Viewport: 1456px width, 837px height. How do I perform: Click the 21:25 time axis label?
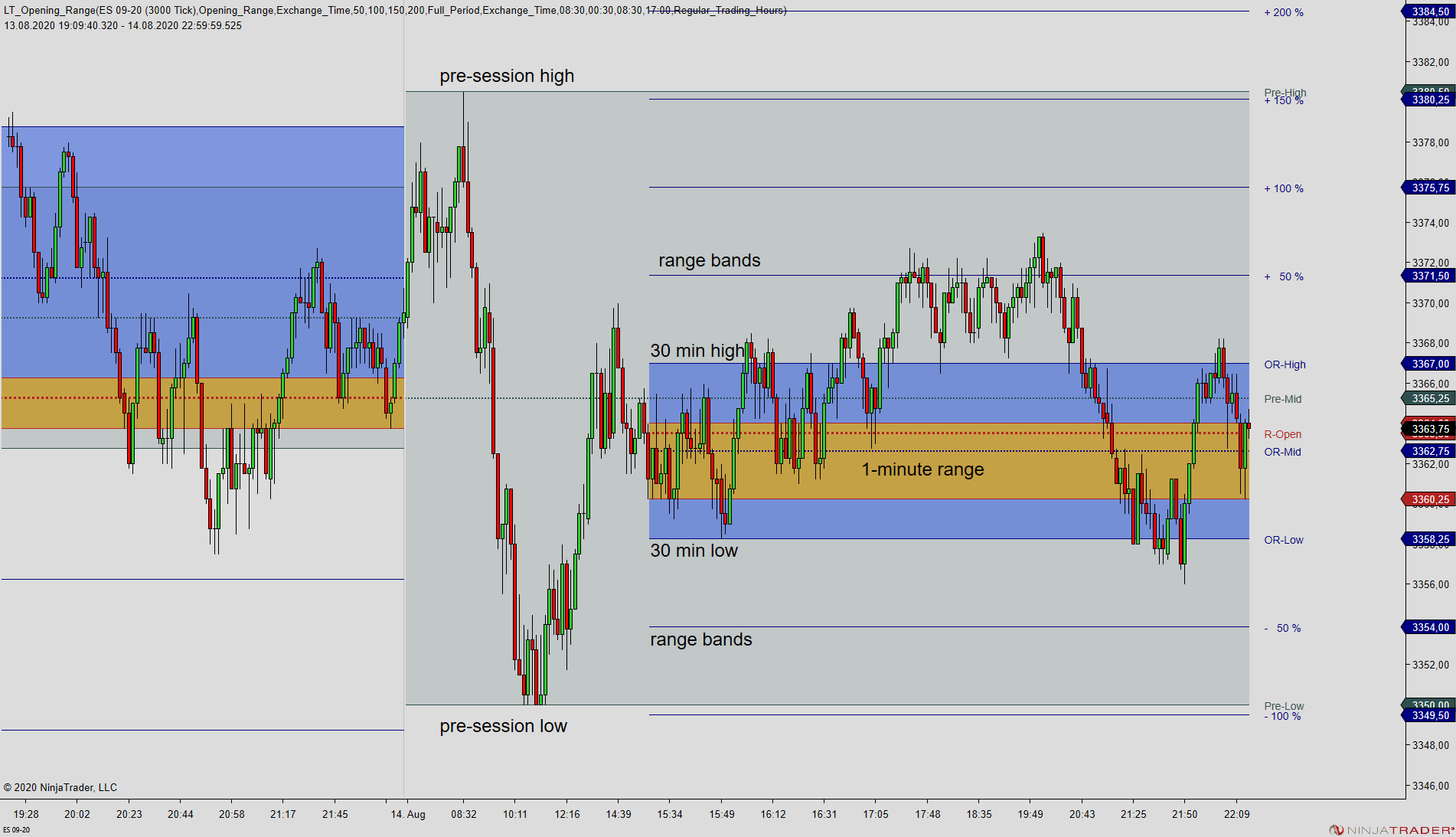point(1134,814)
